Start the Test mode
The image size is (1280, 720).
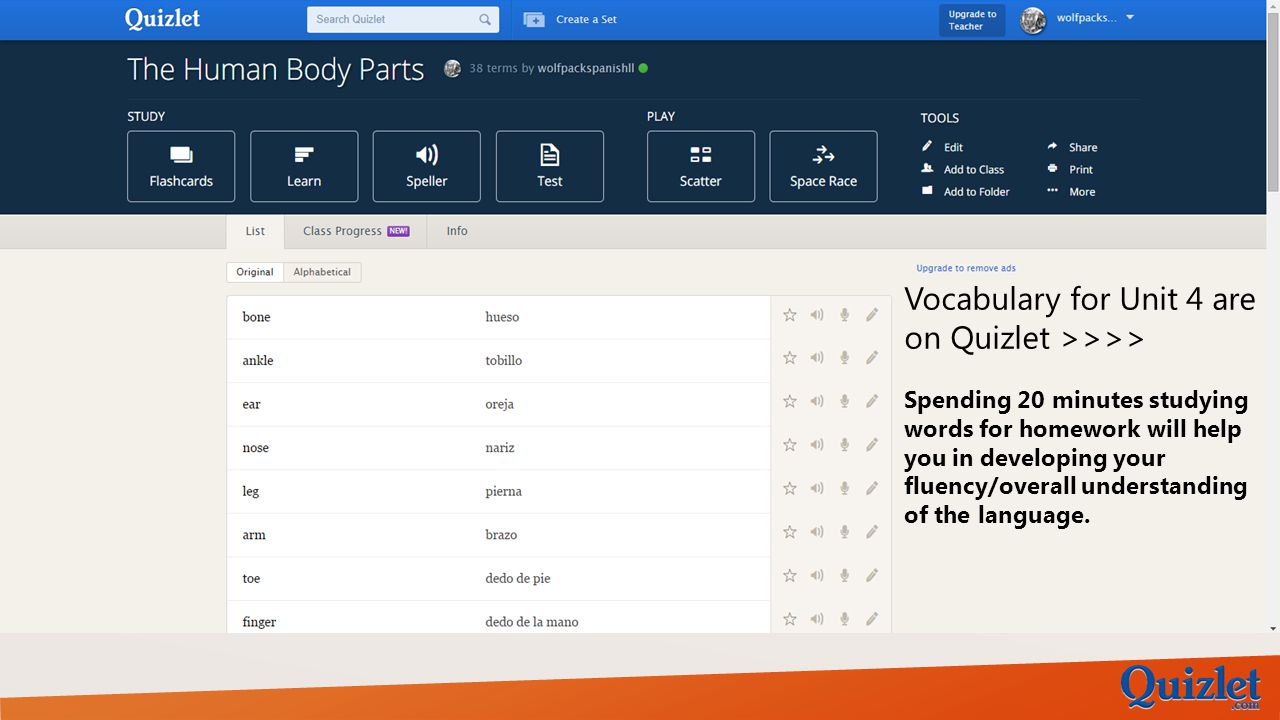point(550,166)
